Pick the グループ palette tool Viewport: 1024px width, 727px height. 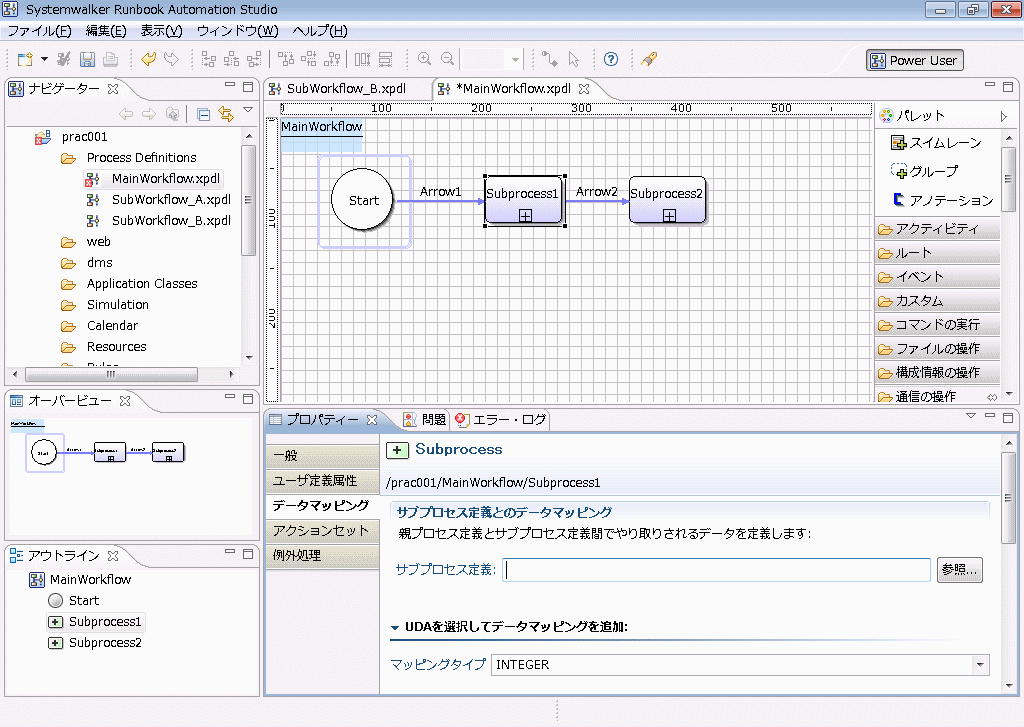924,171
